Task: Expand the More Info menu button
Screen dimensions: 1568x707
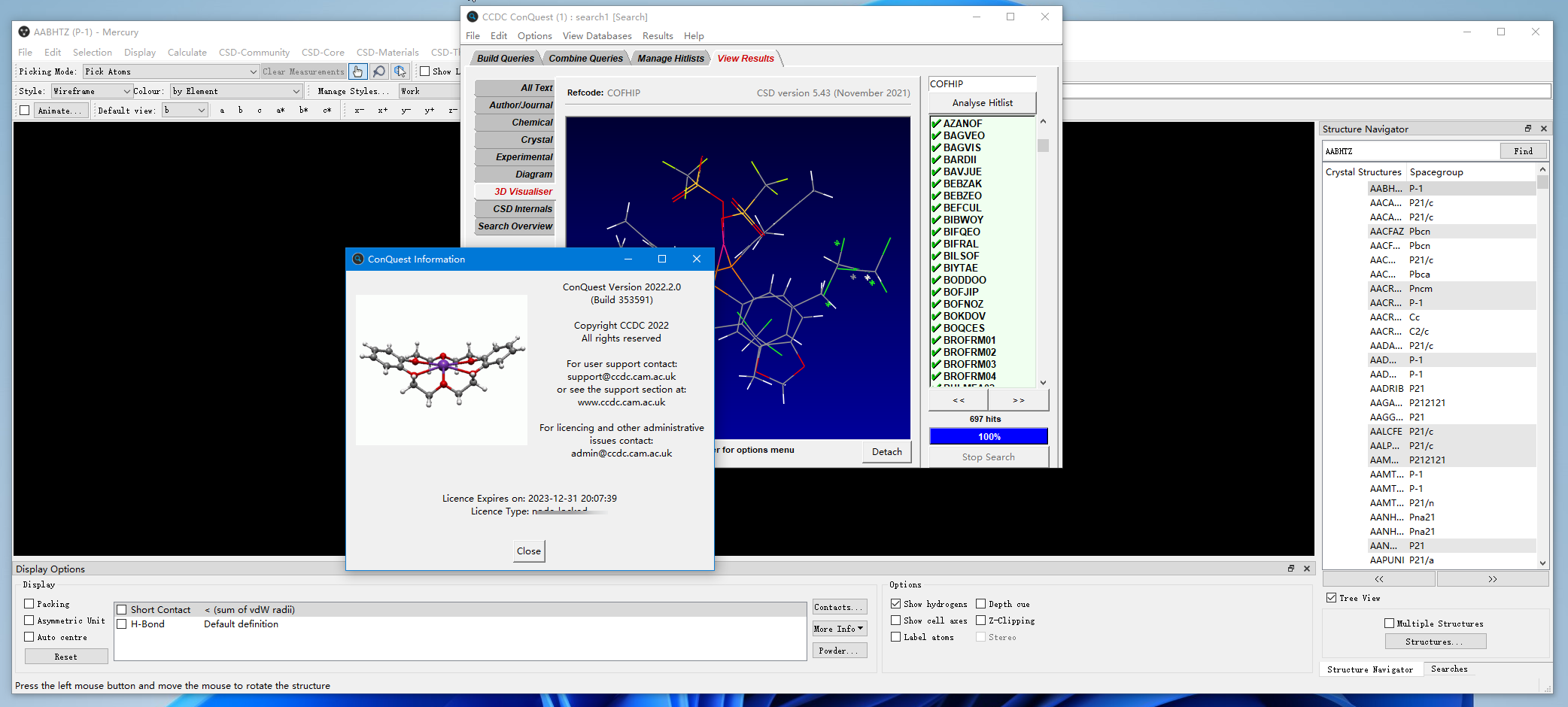Action: (x=840, y=629)
